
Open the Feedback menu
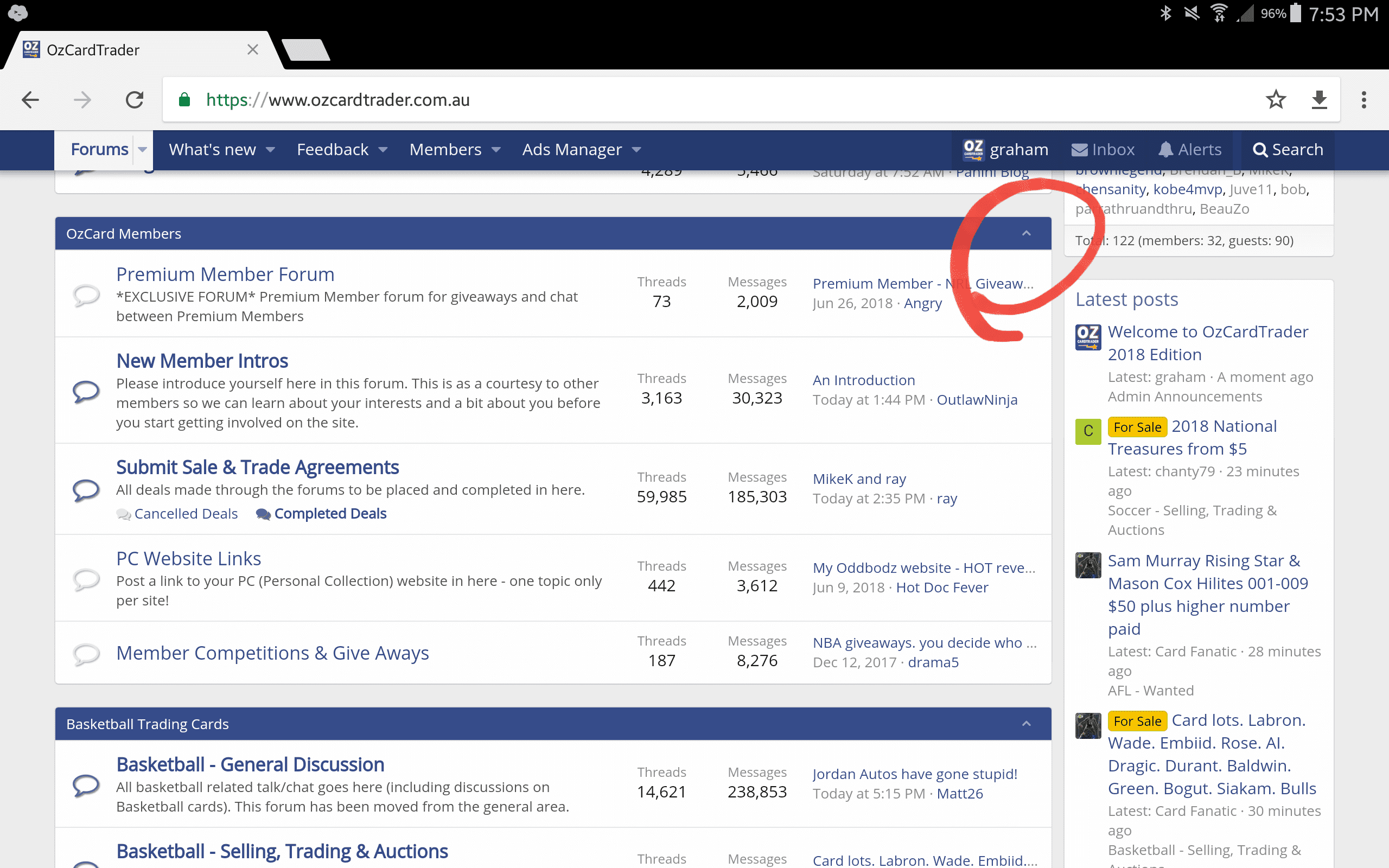332,150
